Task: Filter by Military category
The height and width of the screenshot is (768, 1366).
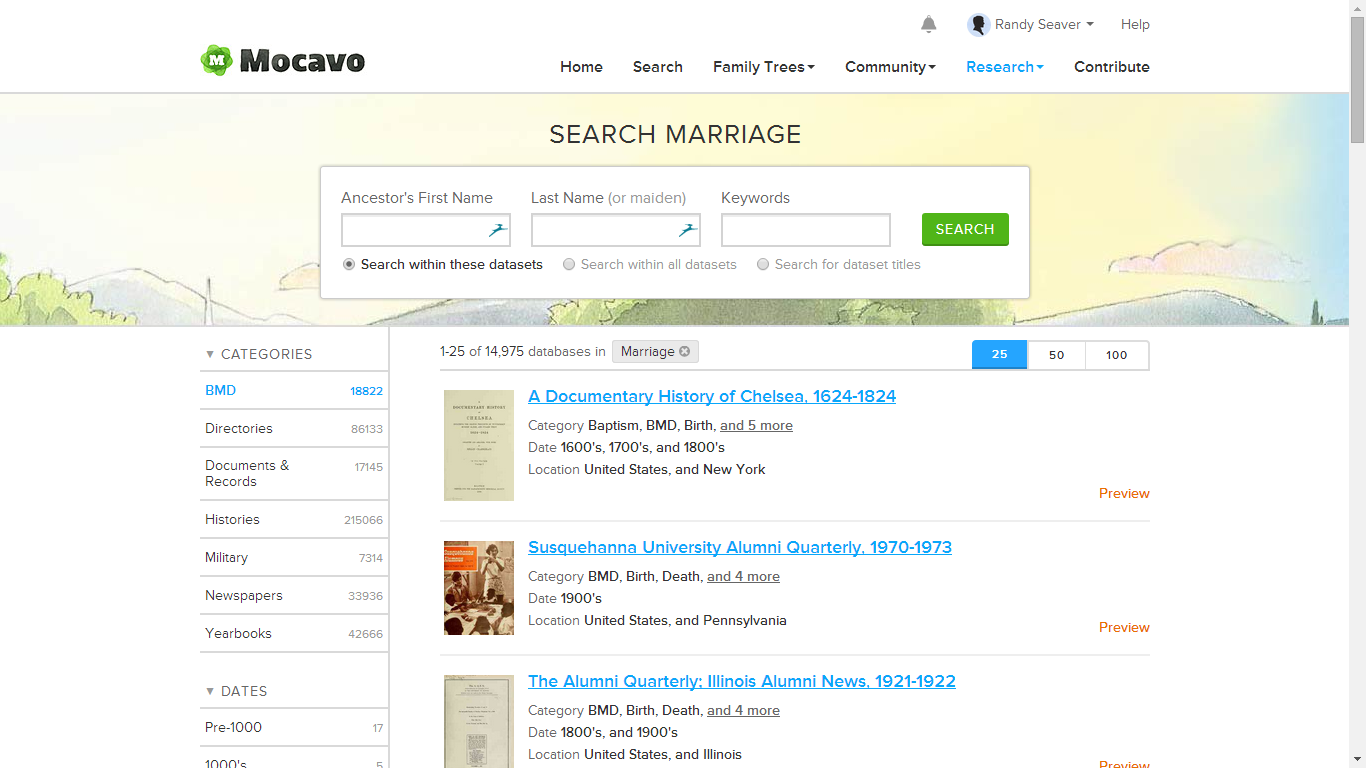Action: click(294, 557)
